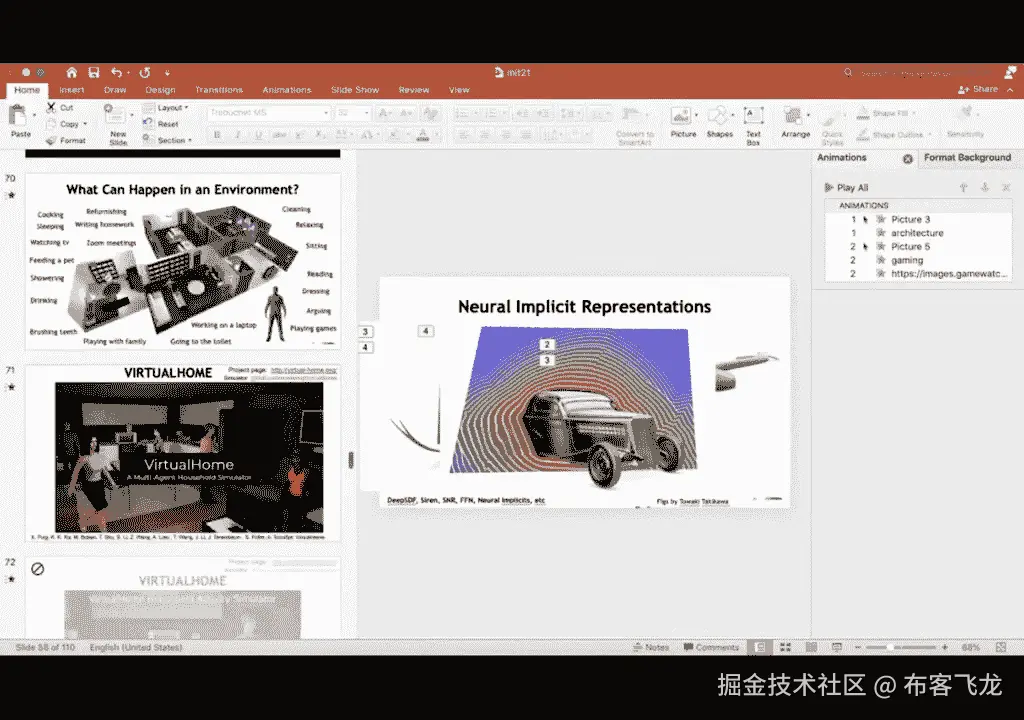The width and height of the screenshot is (1024, 720).
Task: Click the Share button
Action: (978, 90)
